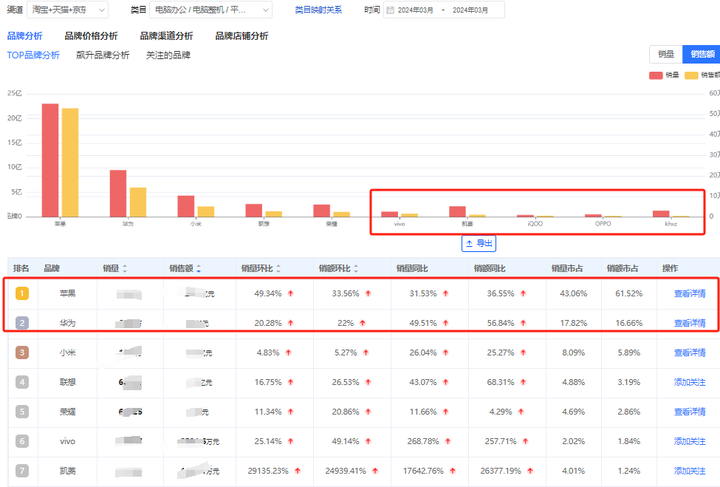Click the red arrow beside 26377.19%
This screenshot has height=487, width=720.
[530, 471]
